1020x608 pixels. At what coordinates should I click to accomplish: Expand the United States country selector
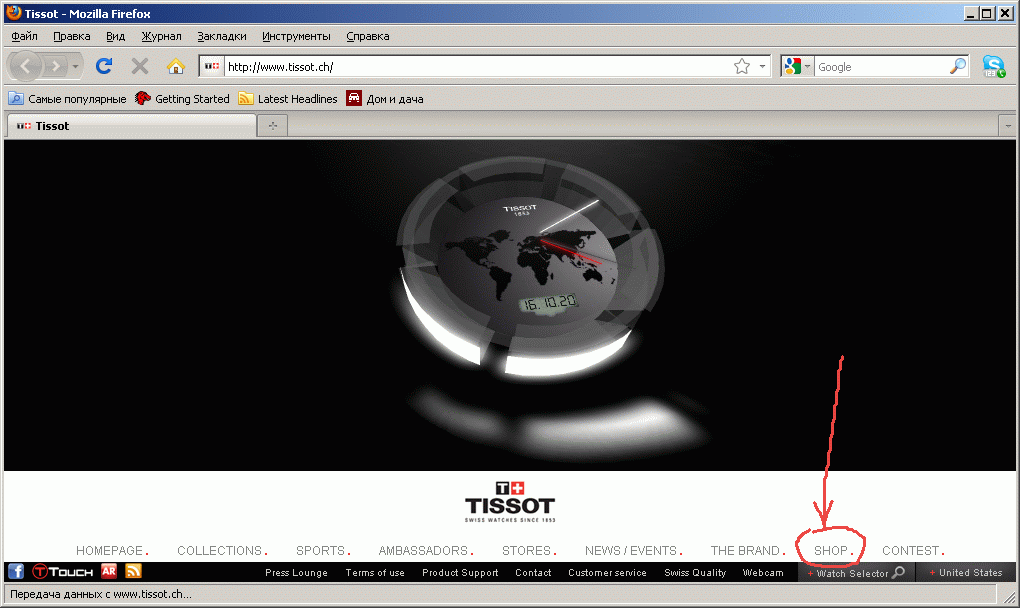(x=965, y=573)
